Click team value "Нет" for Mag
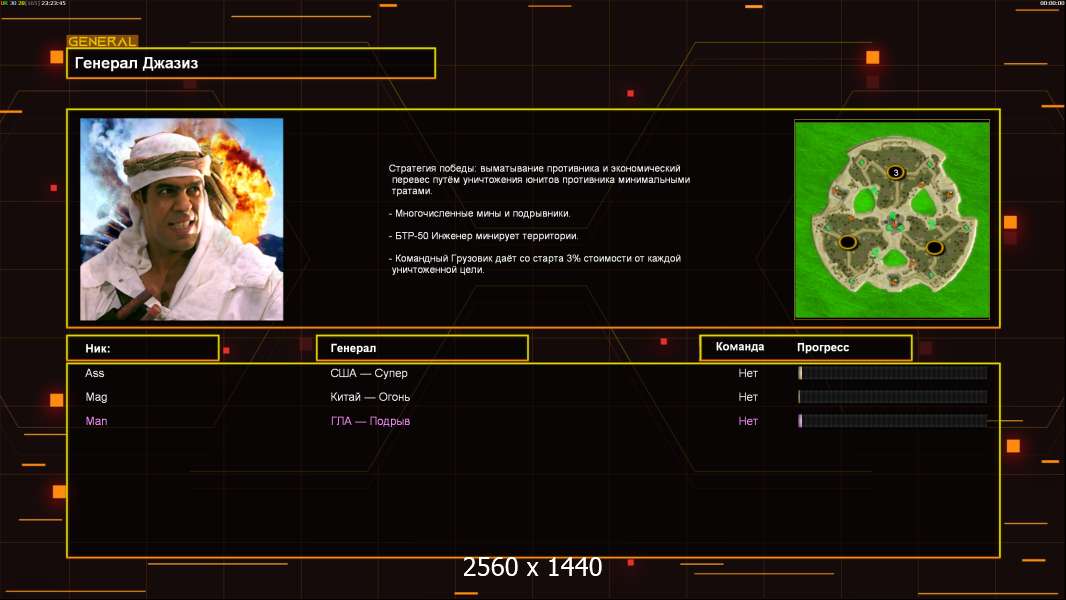This screenshot has height=600, width=1066. click(x=748, y=397)
